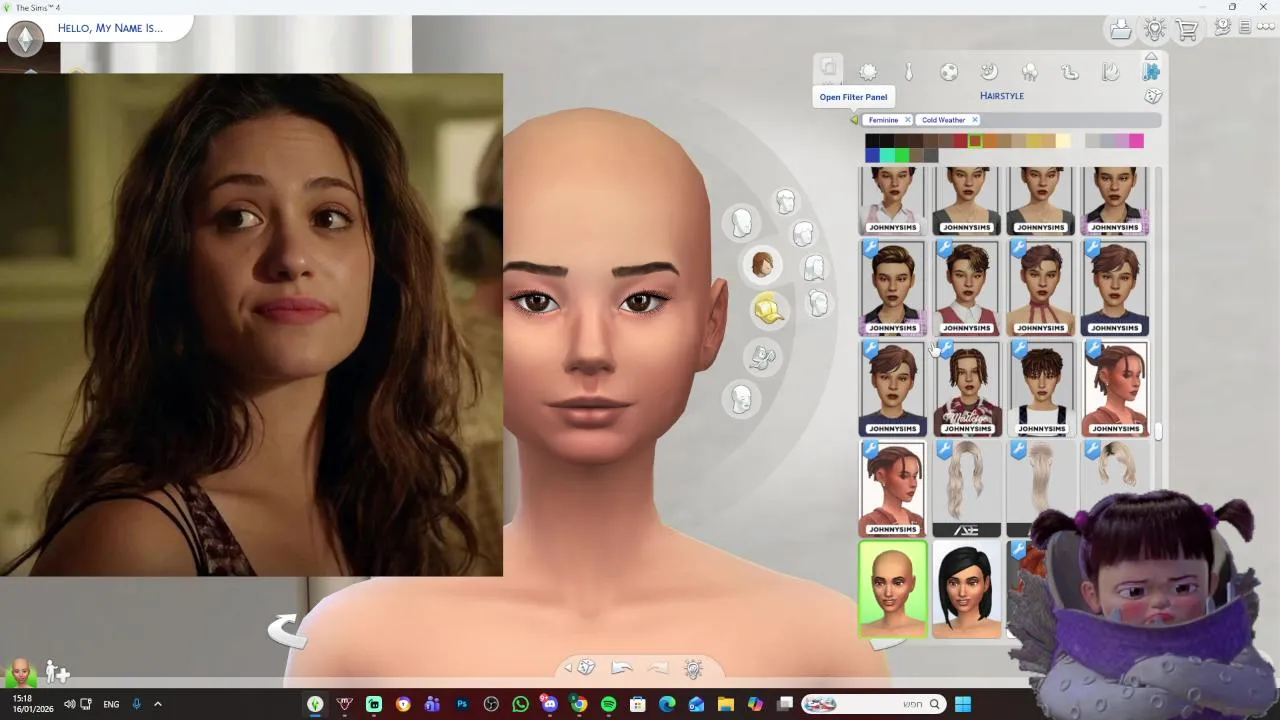The height and width of the screenshot is (720, 1280).
Task: Open Photoshop from the taskbar
Action: click(461, 704)
